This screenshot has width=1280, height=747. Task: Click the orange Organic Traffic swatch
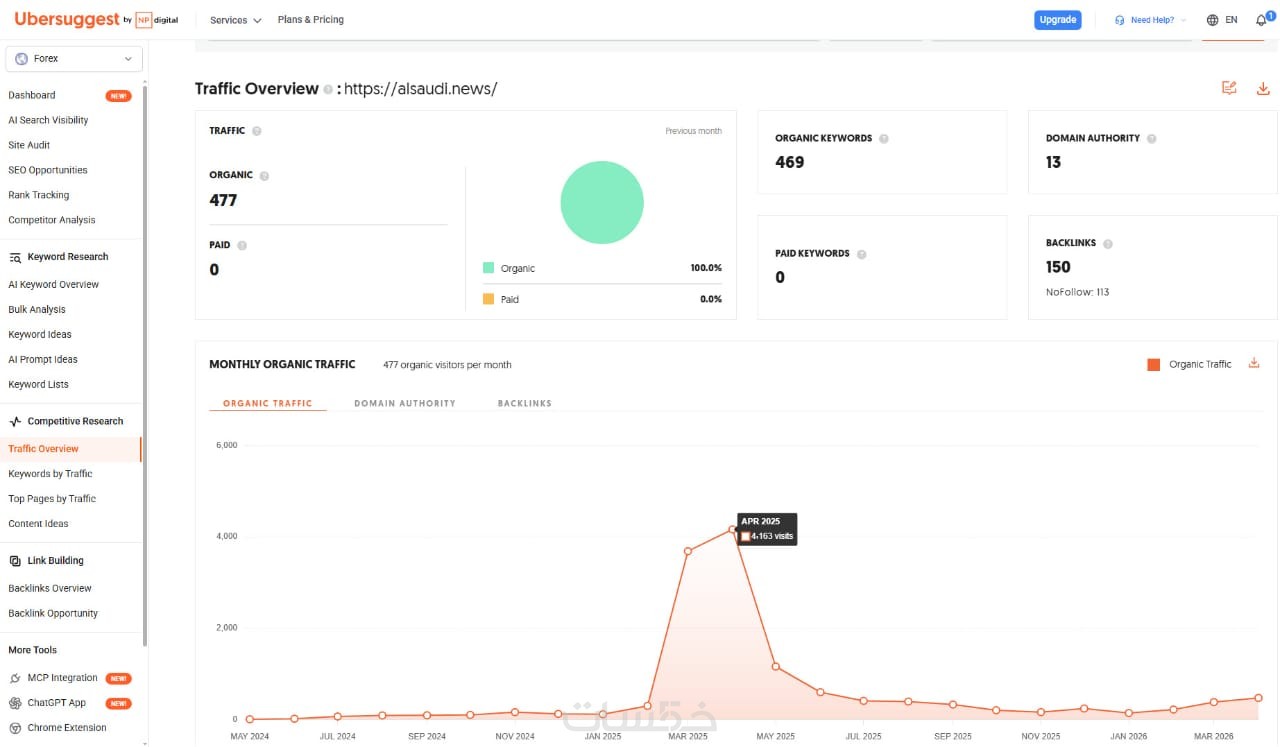point(1154,365)
